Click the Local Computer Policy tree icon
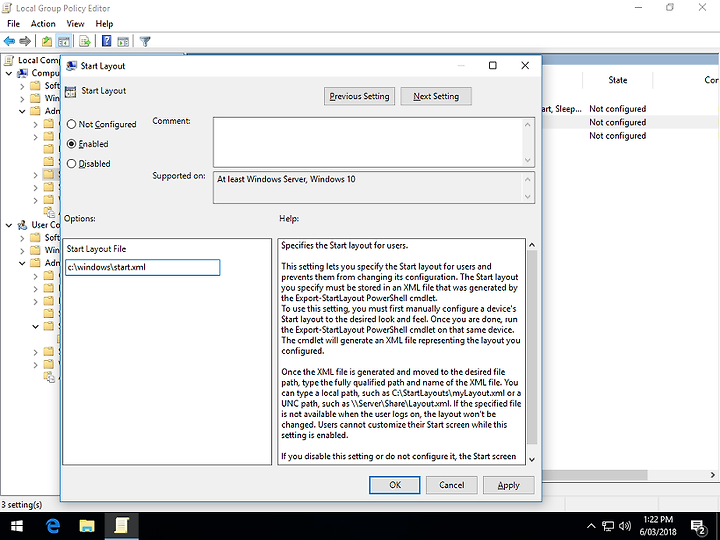Screen dimensions: 720x540 8,60
